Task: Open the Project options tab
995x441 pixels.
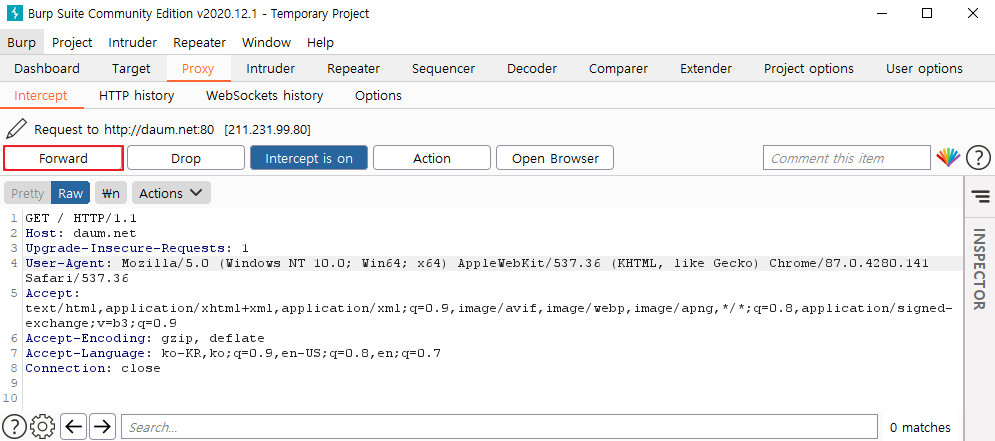Action: coord(808,69)
